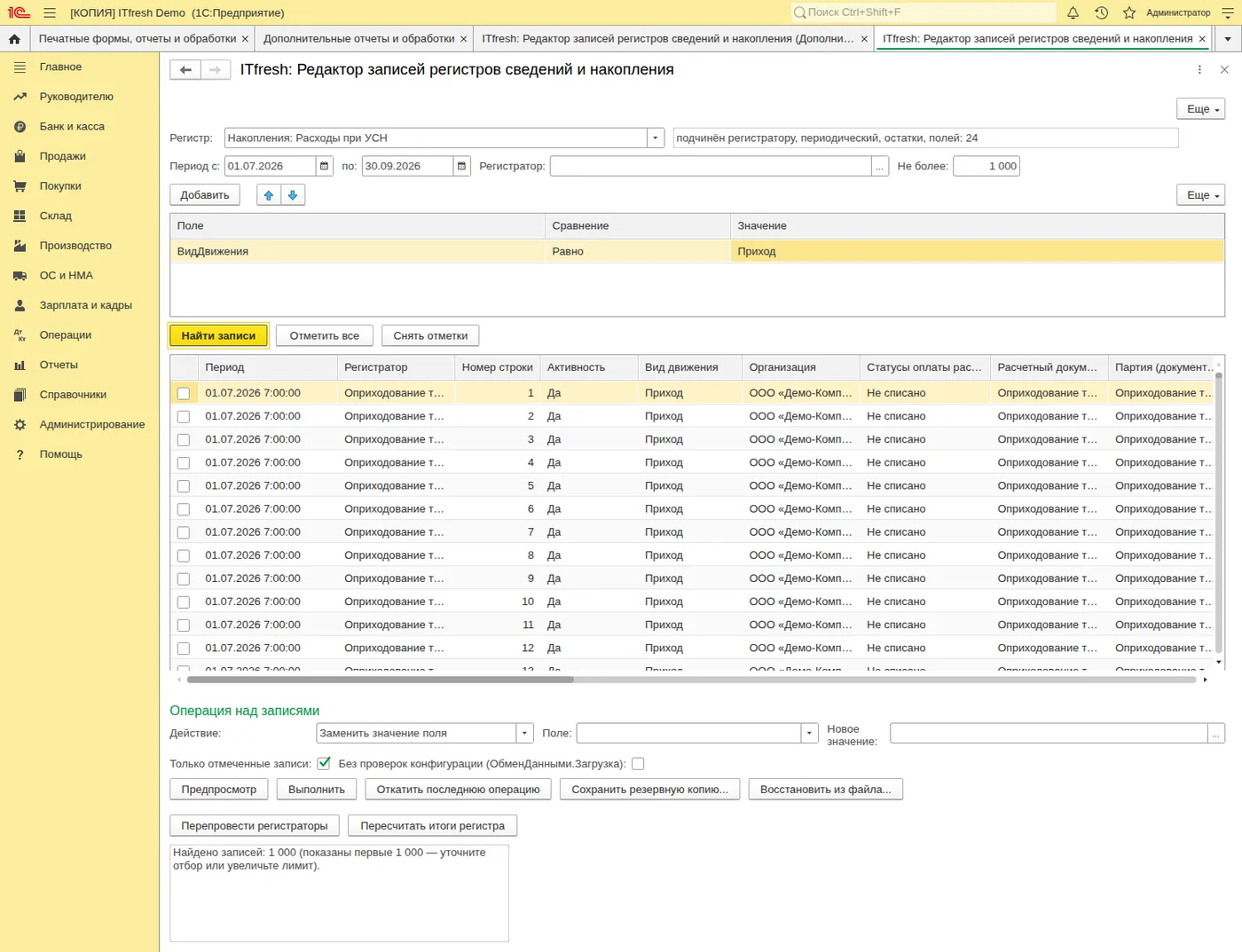Open the form's three-dot options menu
Viewport: 1242px width, 952px height.
click(1199, 70)
